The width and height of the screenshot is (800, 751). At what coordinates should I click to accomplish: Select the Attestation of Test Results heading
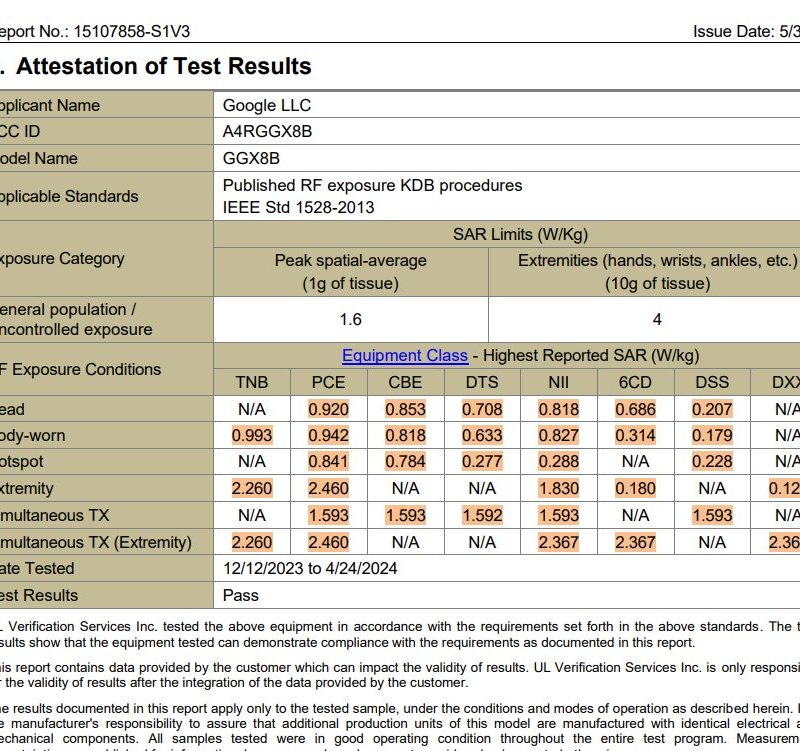point(163,67)
